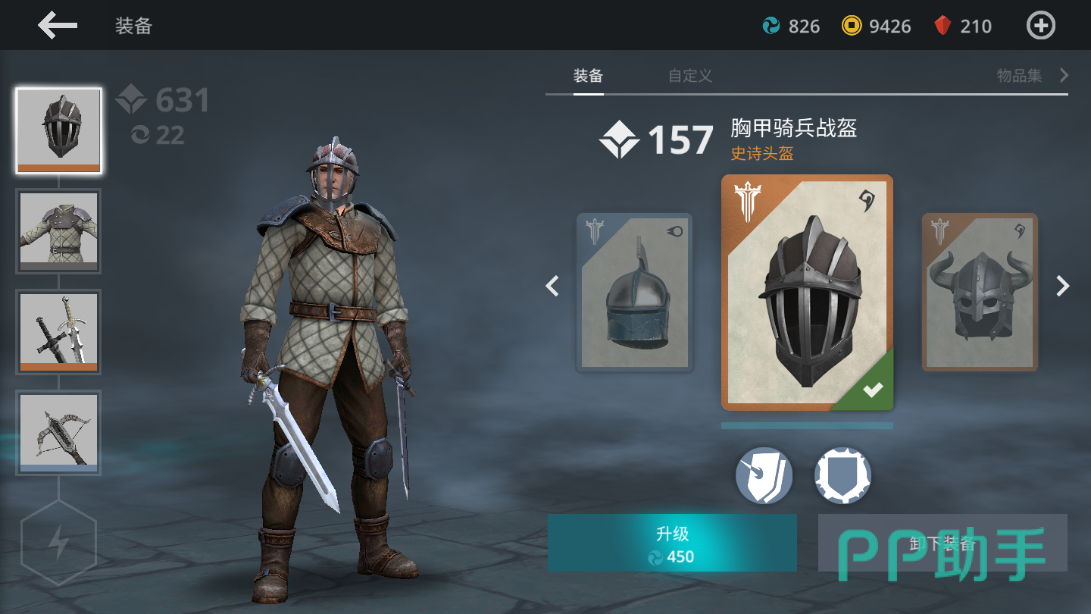Select the body armor equipment slot
The height and width of the screenshot is (614, 1091).
tap(58, 231)
